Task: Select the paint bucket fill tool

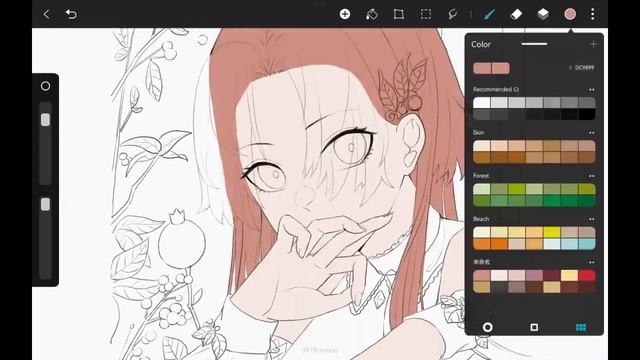Action: [372, 14]
